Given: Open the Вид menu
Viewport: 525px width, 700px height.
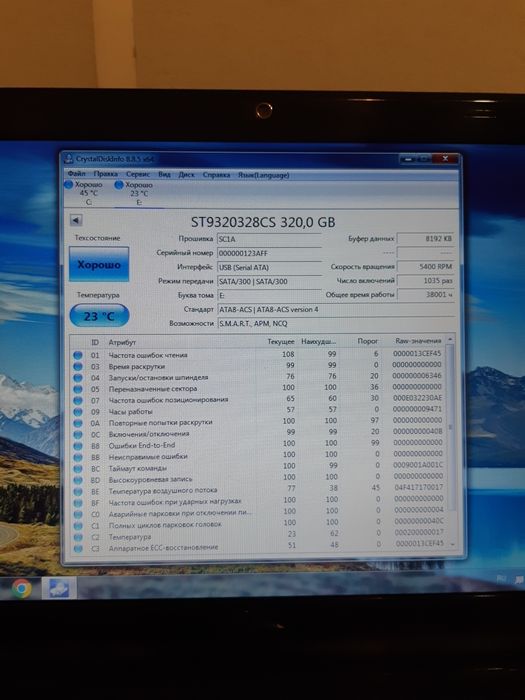Looking at the screenshot, I should tap(164, 174).
